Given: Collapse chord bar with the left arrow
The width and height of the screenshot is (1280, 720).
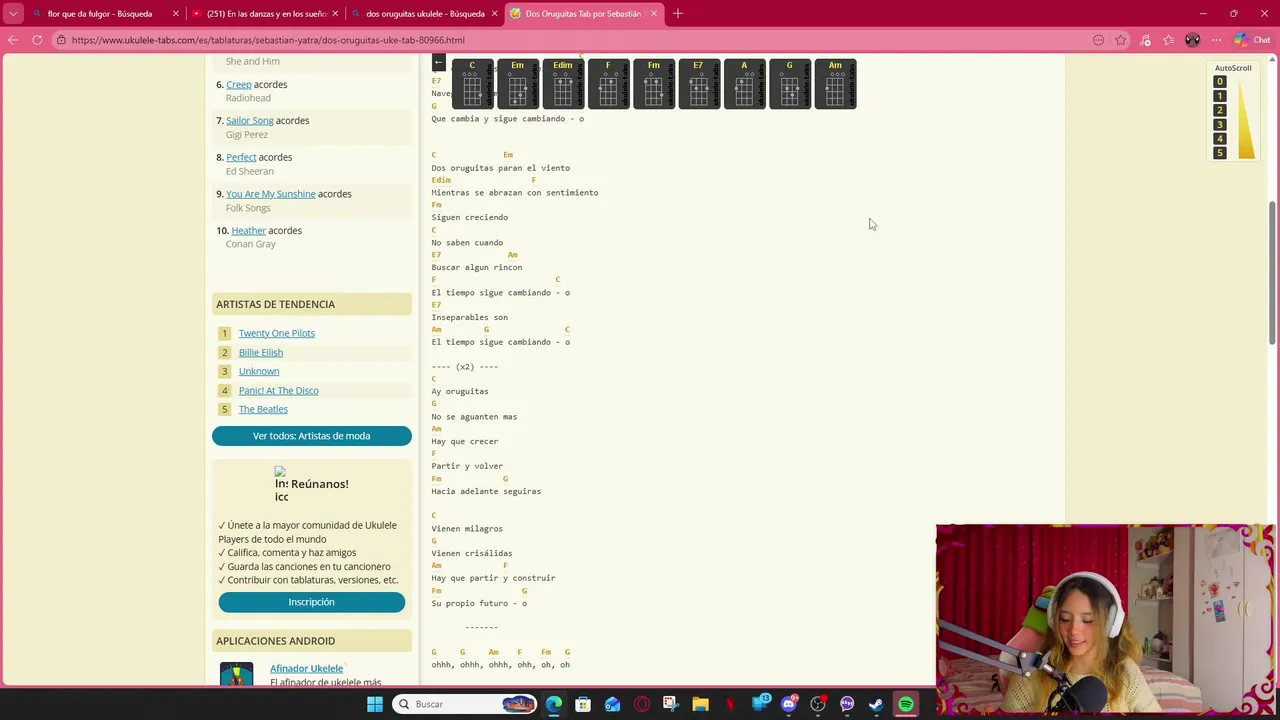Looking at the screenshot, I should [x=438, y=63].
